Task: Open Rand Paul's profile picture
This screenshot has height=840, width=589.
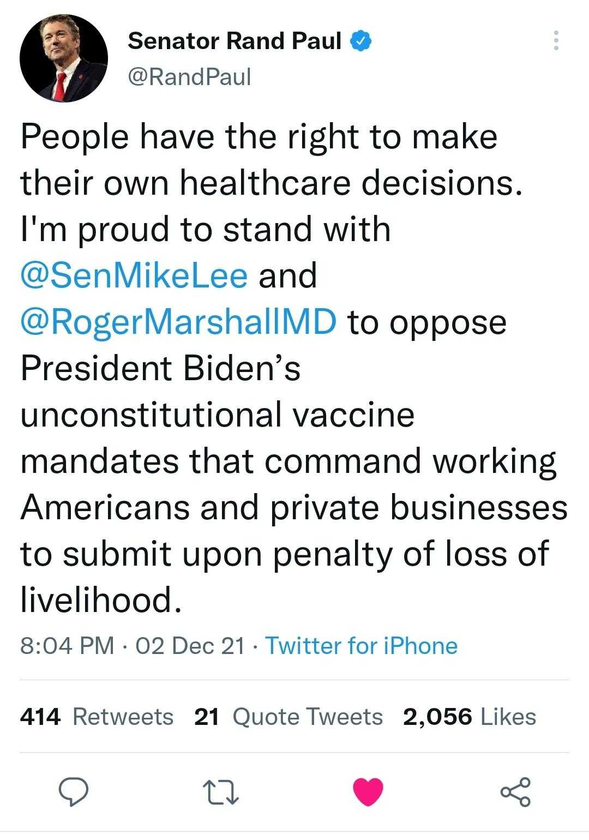Action: click(x=63, y=58)
